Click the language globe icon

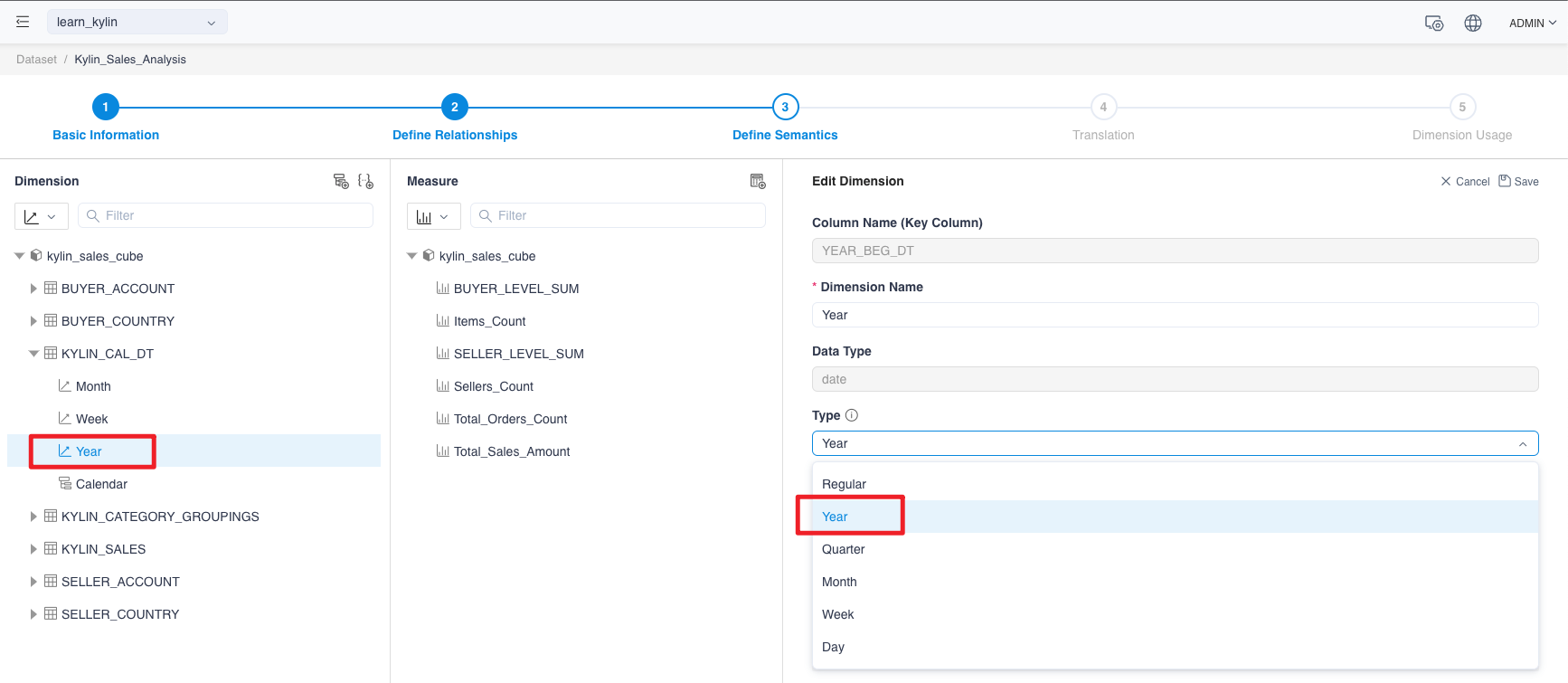(x=1472, y=23)
